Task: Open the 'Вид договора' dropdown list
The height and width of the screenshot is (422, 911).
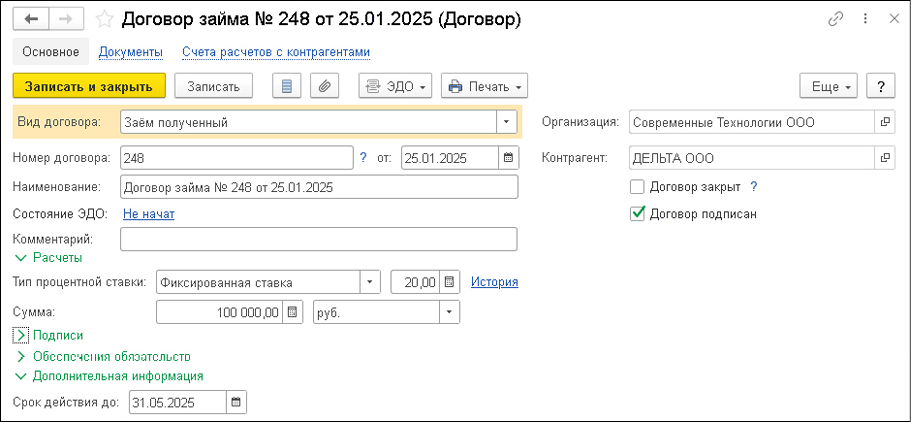Action: click(506, 123)
